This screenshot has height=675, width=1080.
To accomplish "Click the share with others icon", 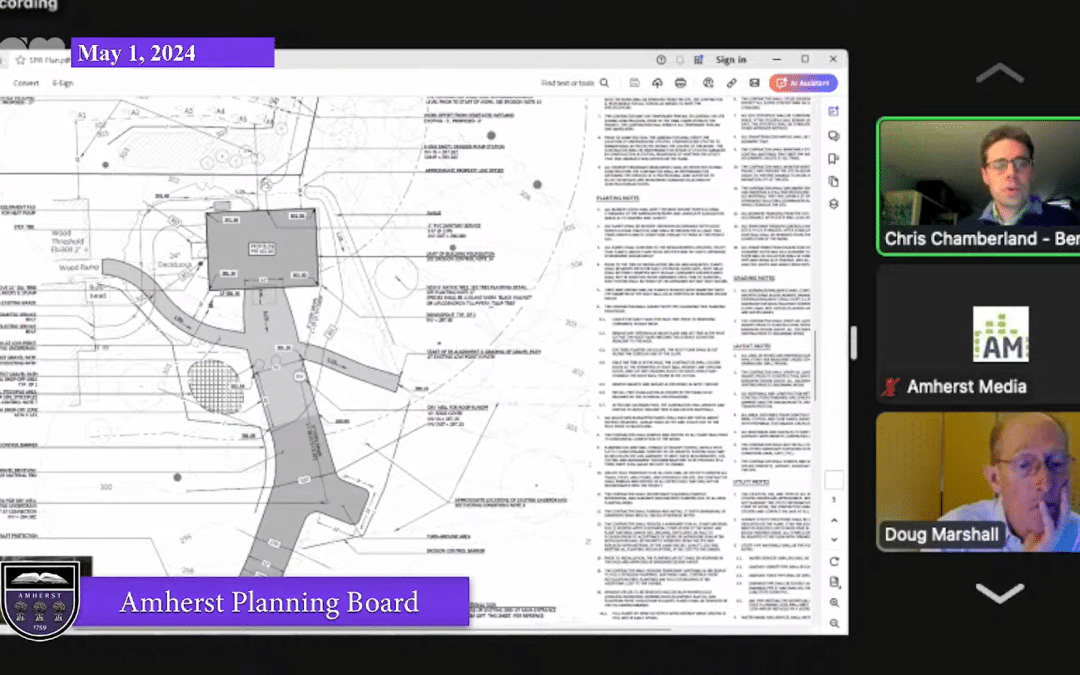I will pyautogui.click(x=708, y=83).
